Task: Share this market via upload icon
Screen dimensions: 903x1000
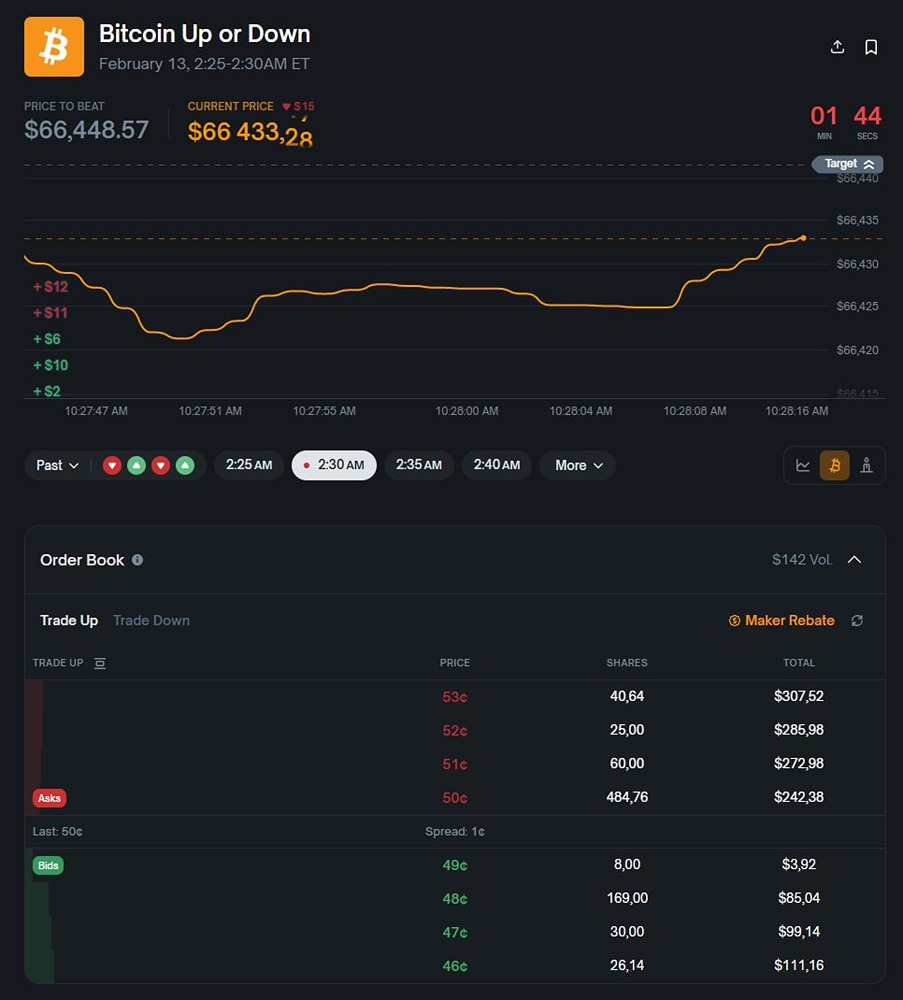Action: (x=837, y=47)
